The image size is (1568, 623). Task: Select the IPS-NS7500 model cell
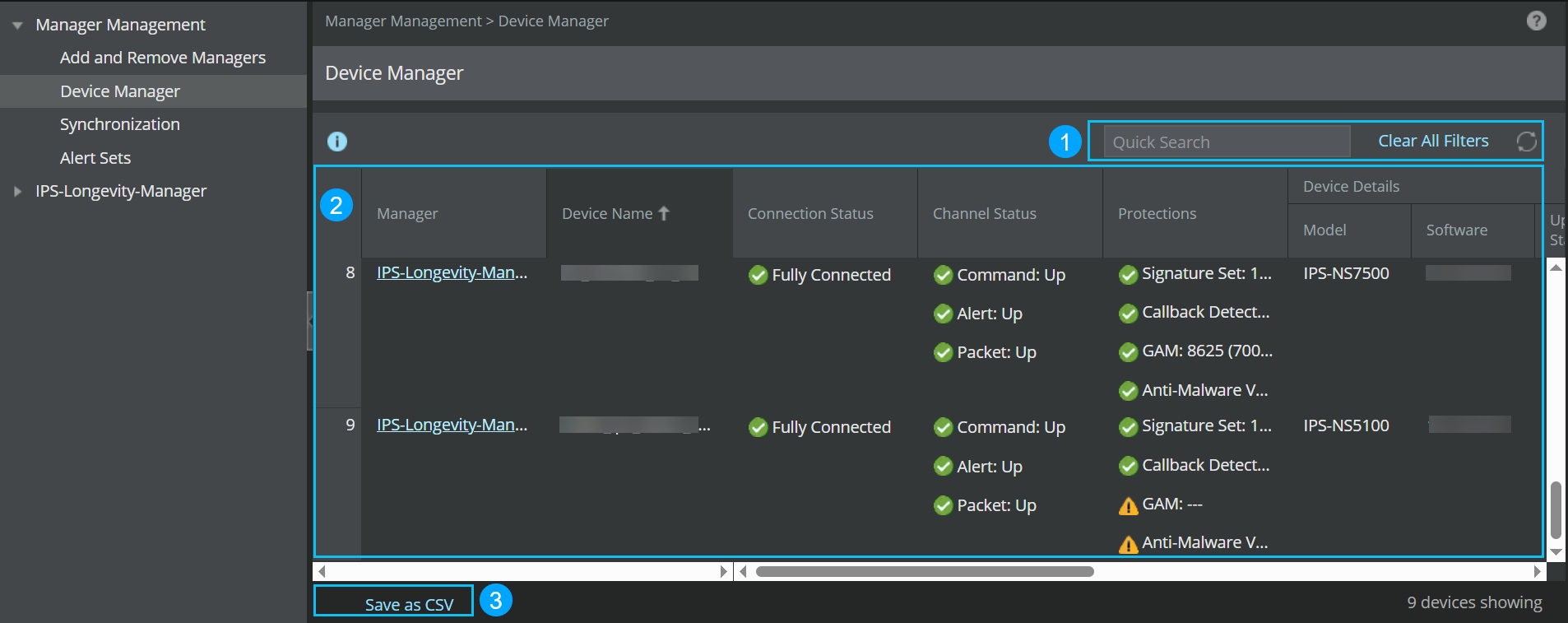pos(1346,273)
